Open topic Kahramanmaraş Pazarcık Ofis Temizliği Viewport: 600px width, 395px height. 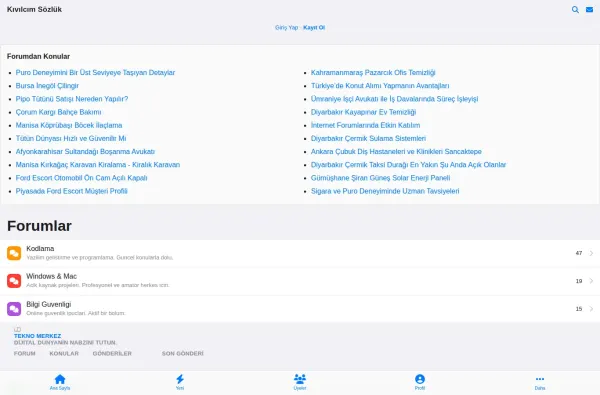[x=373, y=73]
